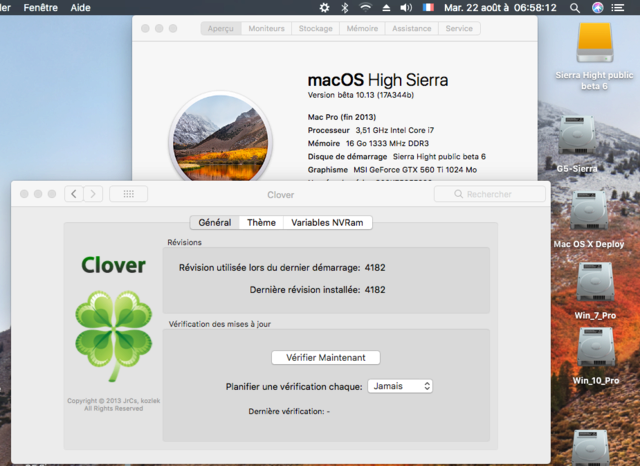
Task: Switch to Assistance tab
Action: [x=411, y=29]
